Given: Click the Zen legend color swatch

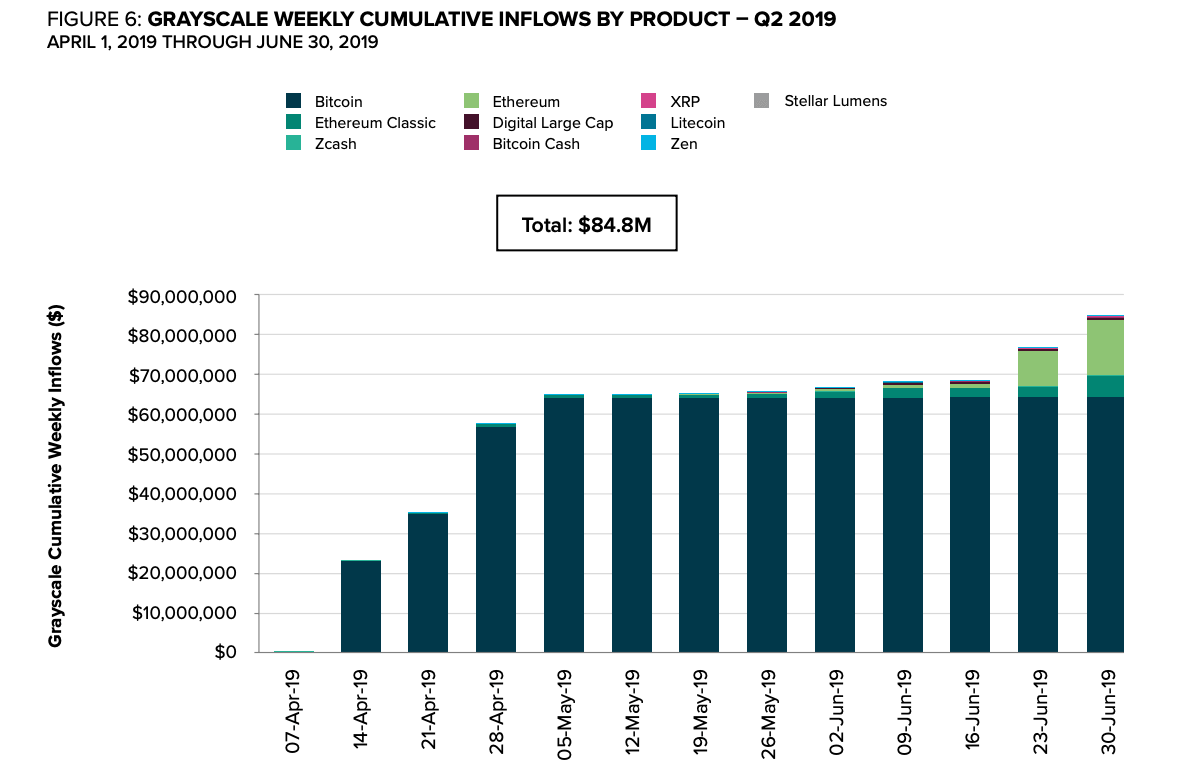Looking at the screenshot, I should click(x=649, y=143).
